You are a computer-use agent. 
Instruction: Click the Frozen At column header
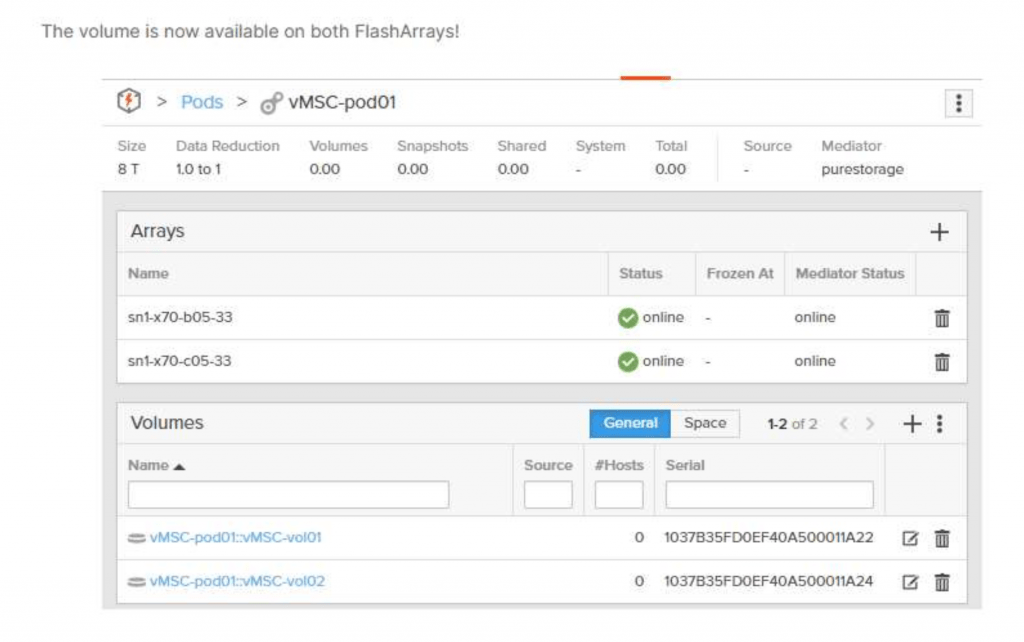point(740,274)
